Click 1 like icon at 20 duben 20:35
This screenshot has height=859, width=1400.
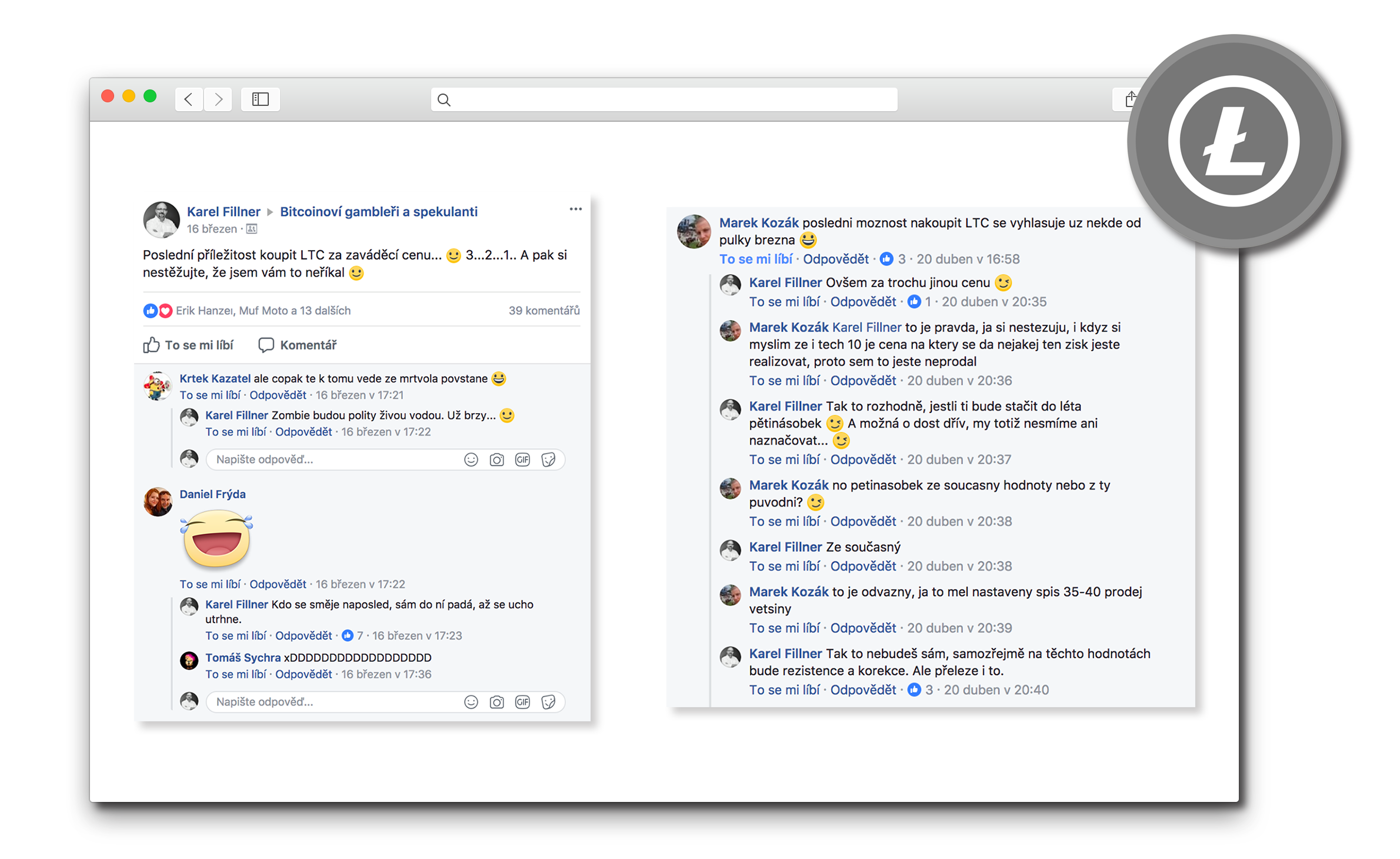click(x=914, y=302)
